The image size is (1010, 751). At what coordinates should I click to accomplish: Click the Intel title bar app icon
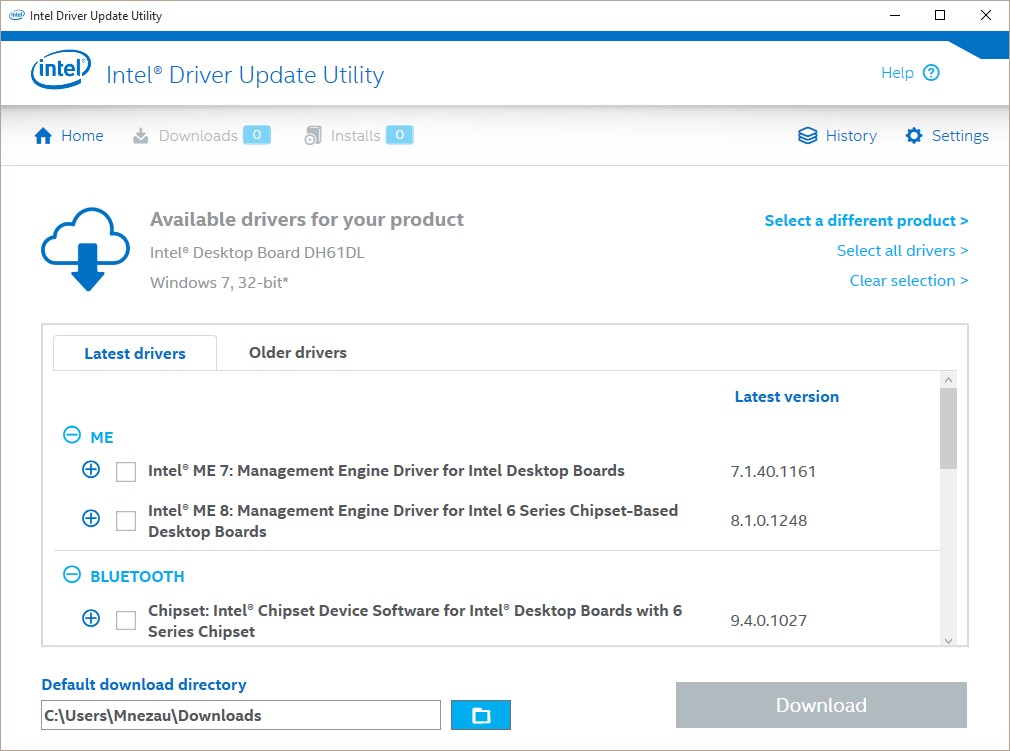coord(16,15)
